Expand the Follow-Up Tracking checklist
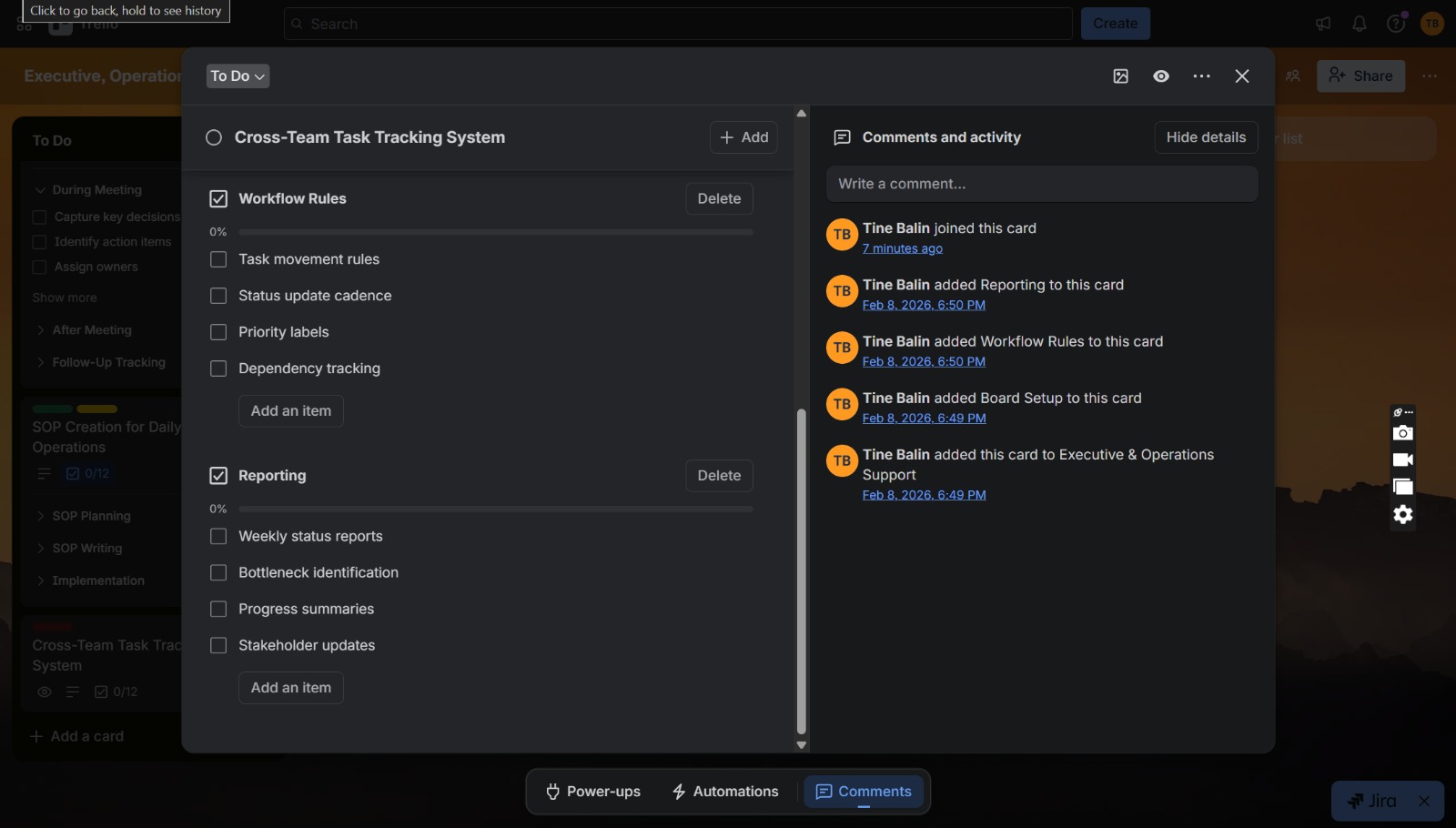 point(40,362)
